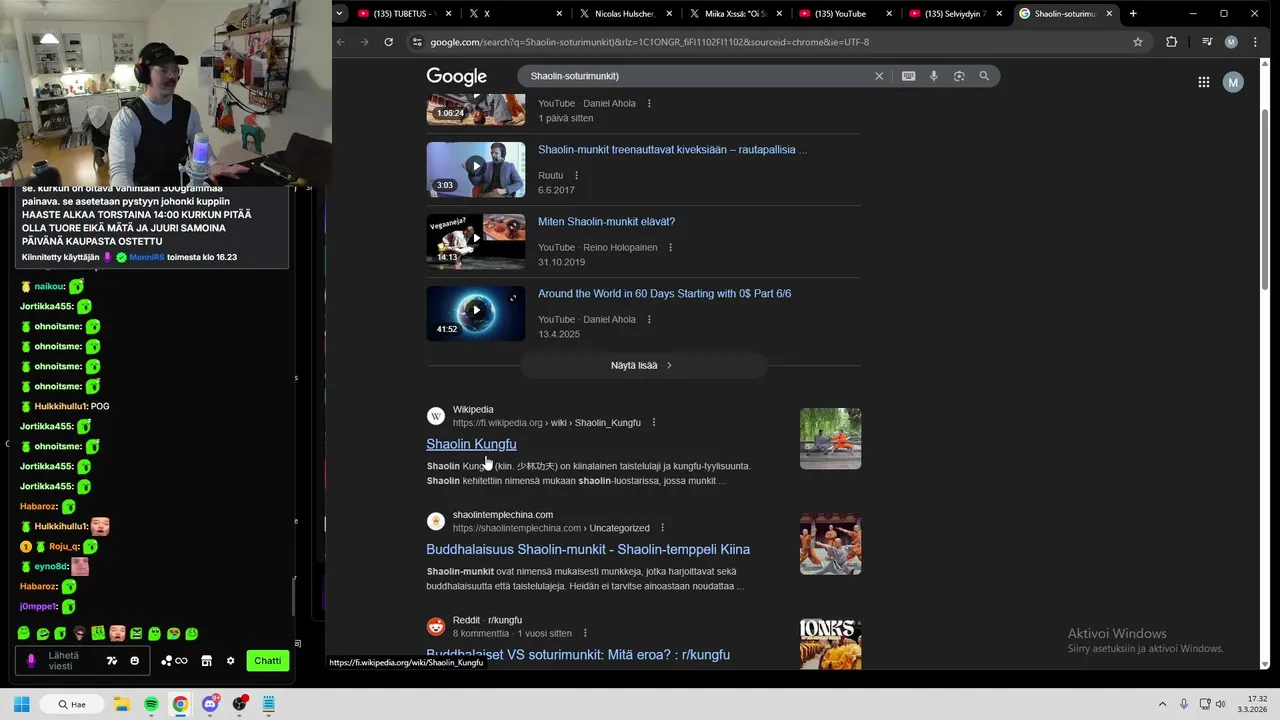The width and height of the screenshot is (1280, 720).
Task: Go to Google homepage logo
Action: (456, 77)
